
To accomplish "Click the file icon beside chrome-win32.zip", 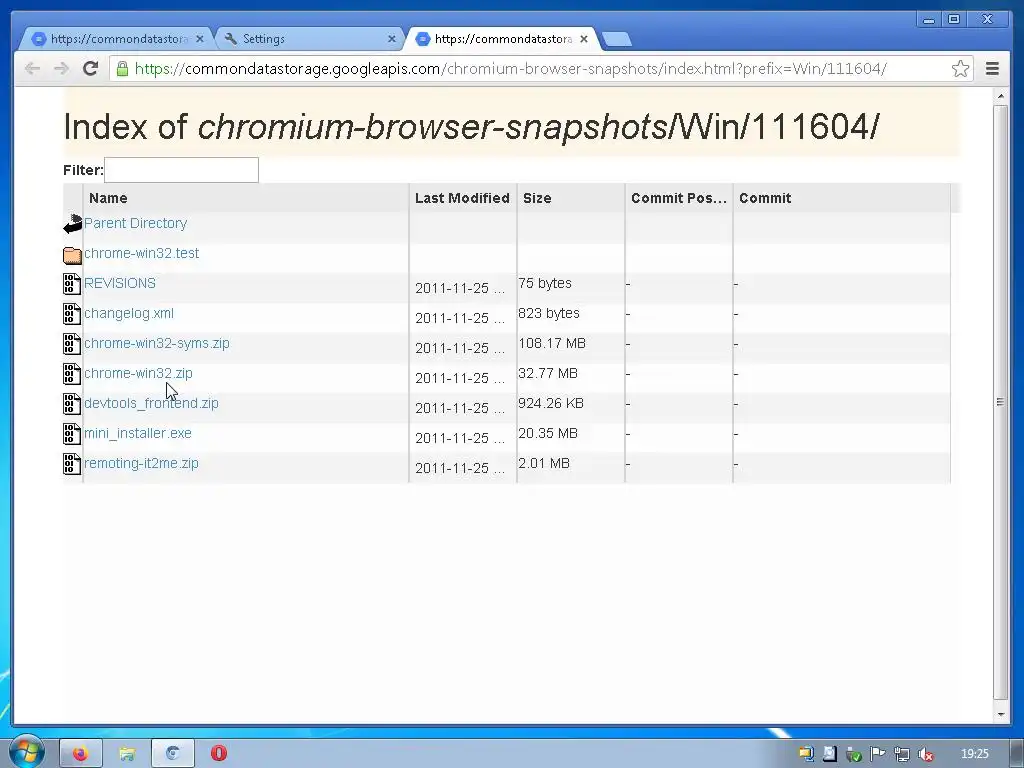I will (72, 374).
